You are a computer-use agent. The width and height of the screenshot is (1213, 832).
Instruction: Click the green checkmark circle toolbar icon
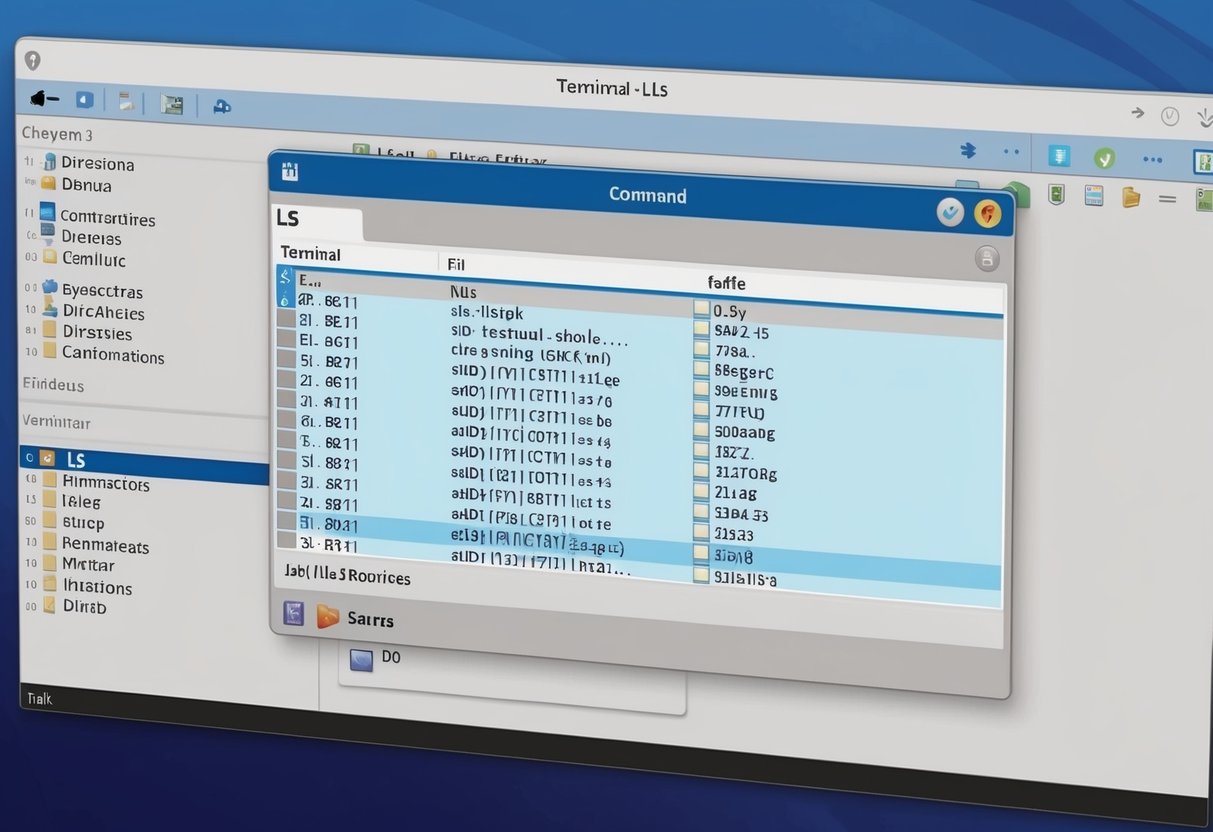tap(1104, 158)
